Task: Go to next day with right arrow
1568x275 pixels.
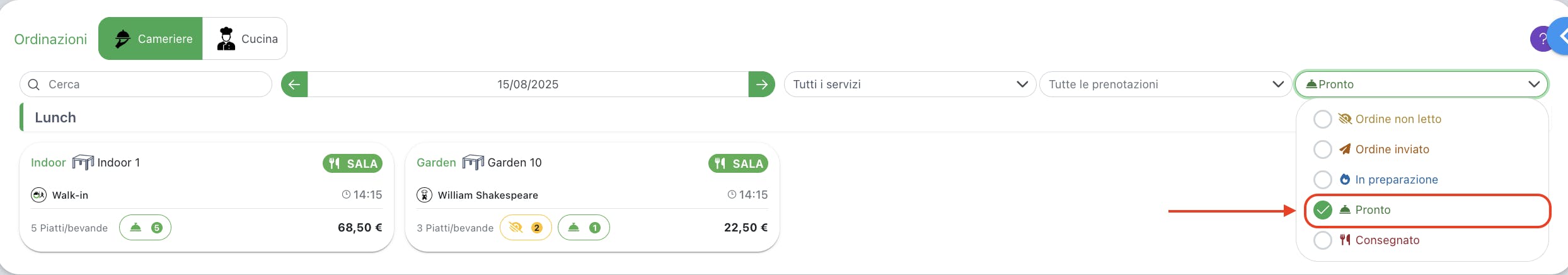Action: (761, 85)
